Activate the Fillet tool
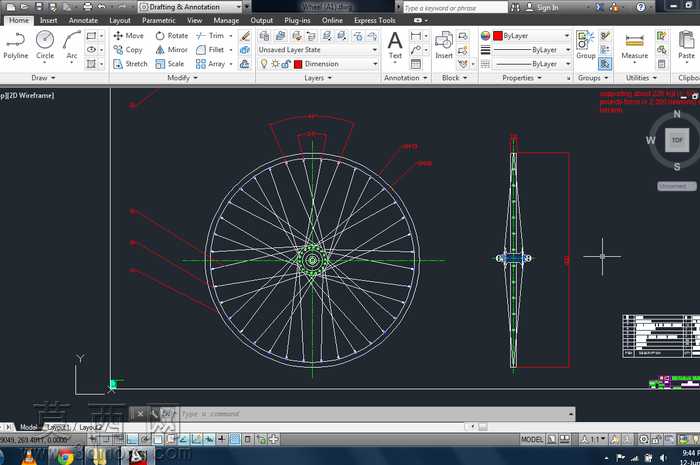The height and width of the screenshot is (465, 700). coord(210,50)
